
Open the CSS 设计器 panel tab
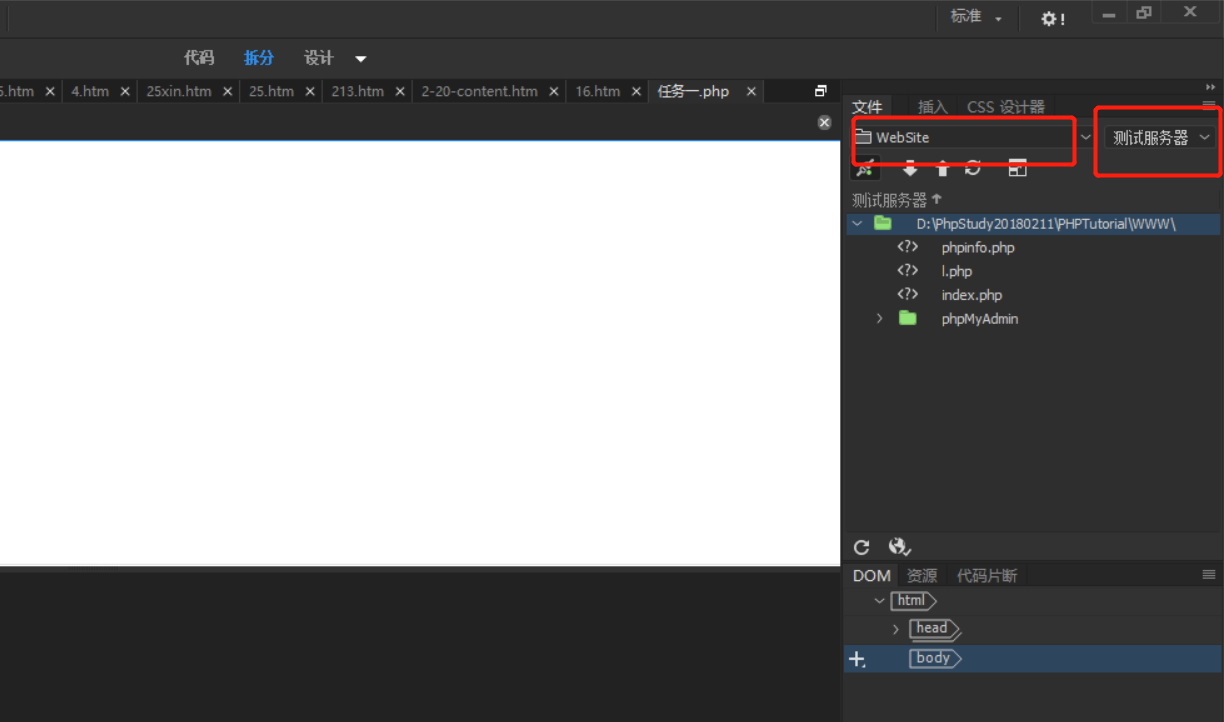point(1005,107)
